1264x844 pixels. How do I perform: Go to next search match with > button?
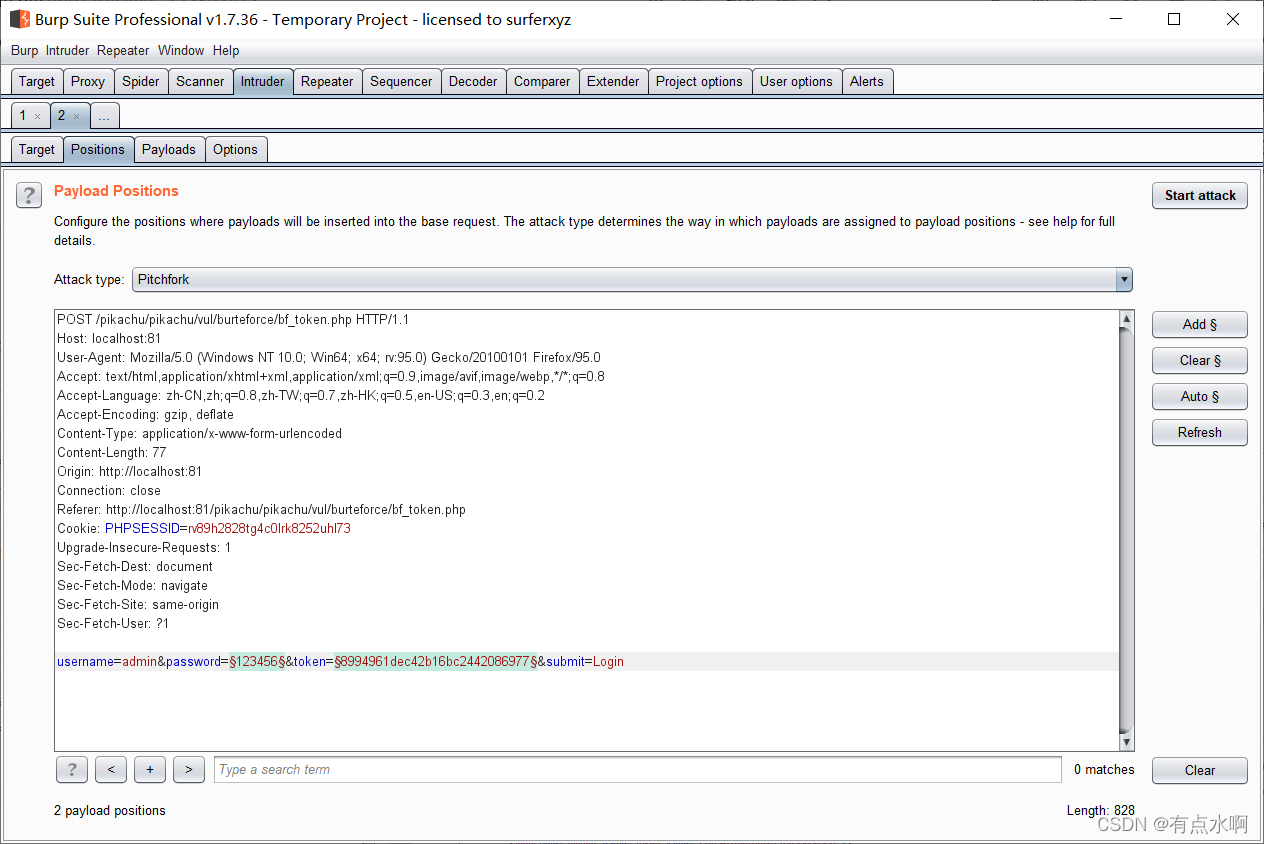point(188,770)
